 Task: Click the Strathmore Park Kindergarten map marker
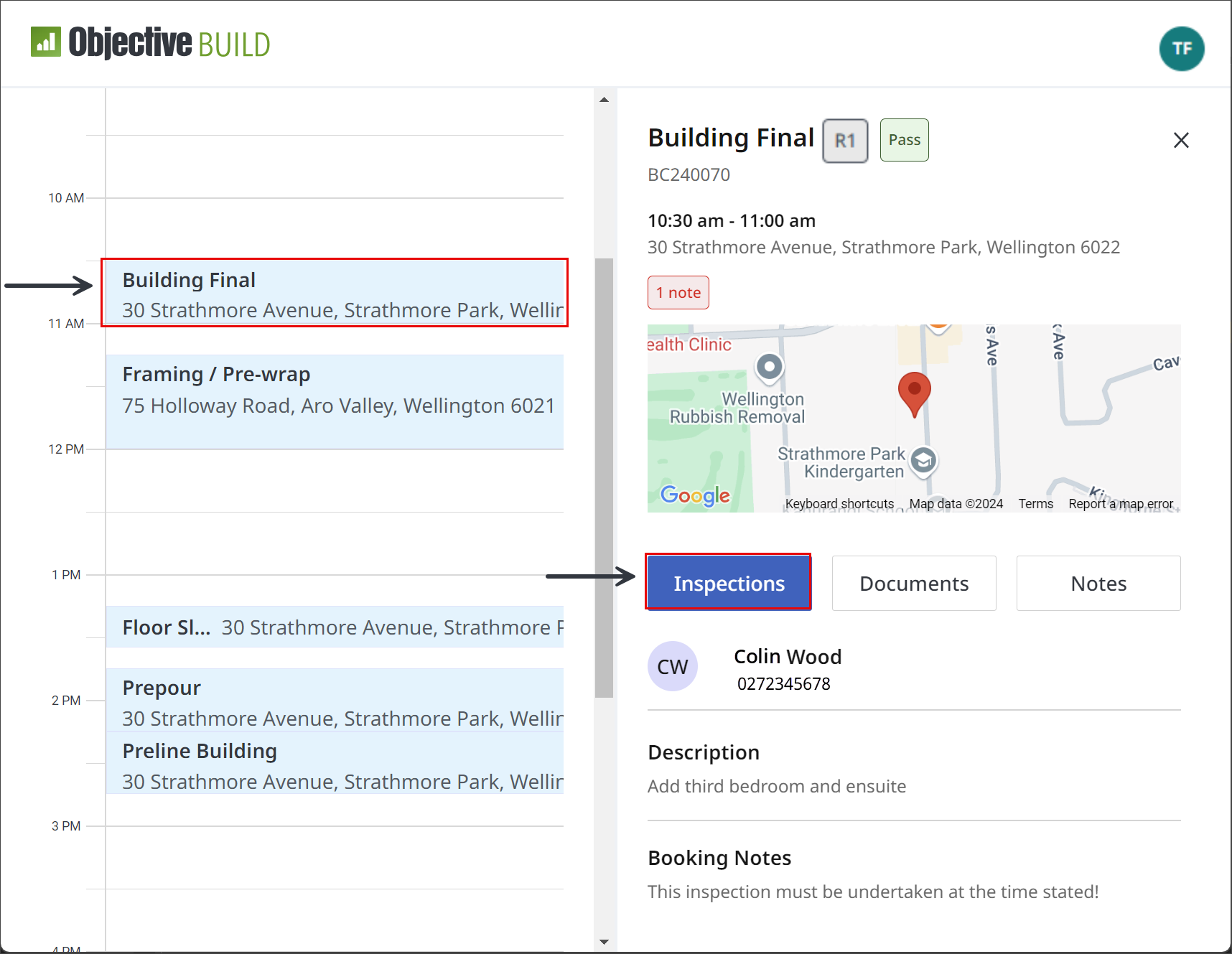(x=924, y=460)
